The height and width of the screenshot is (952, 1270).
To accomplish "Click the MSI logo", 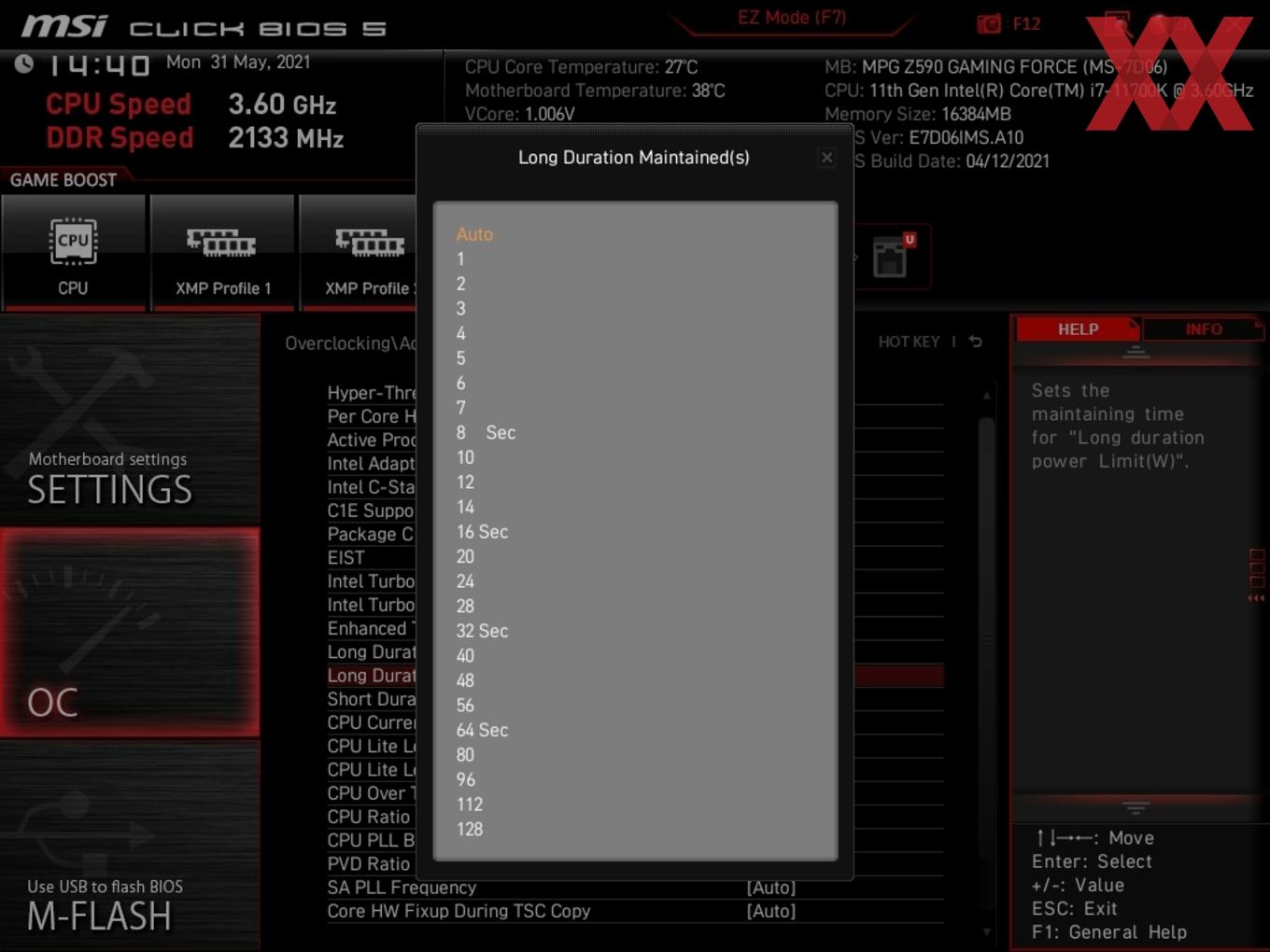I will [64, 26].
